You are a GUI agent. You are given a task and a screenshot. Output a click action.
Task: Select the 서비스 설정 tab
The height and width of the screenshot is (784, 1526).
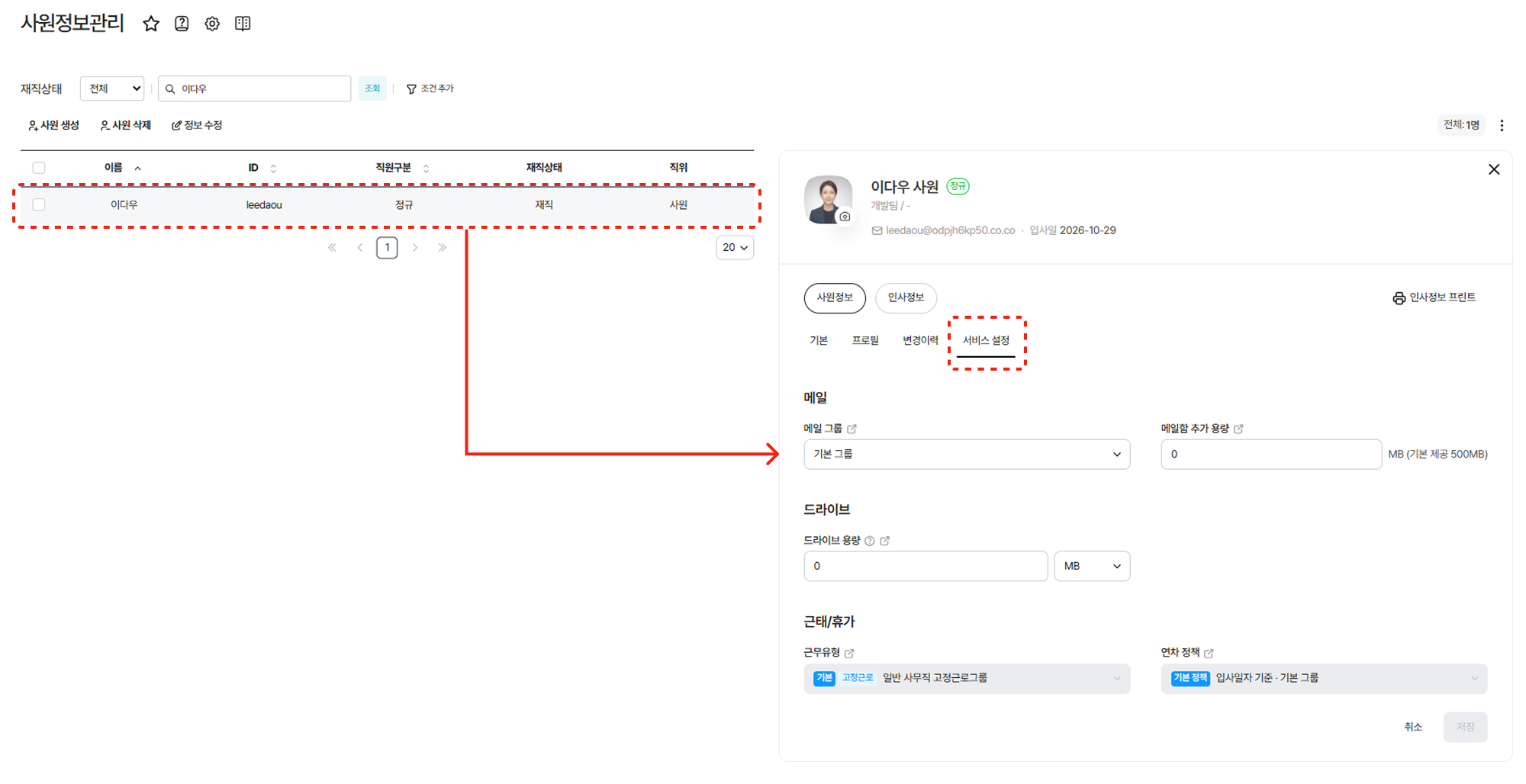point(986,340)
